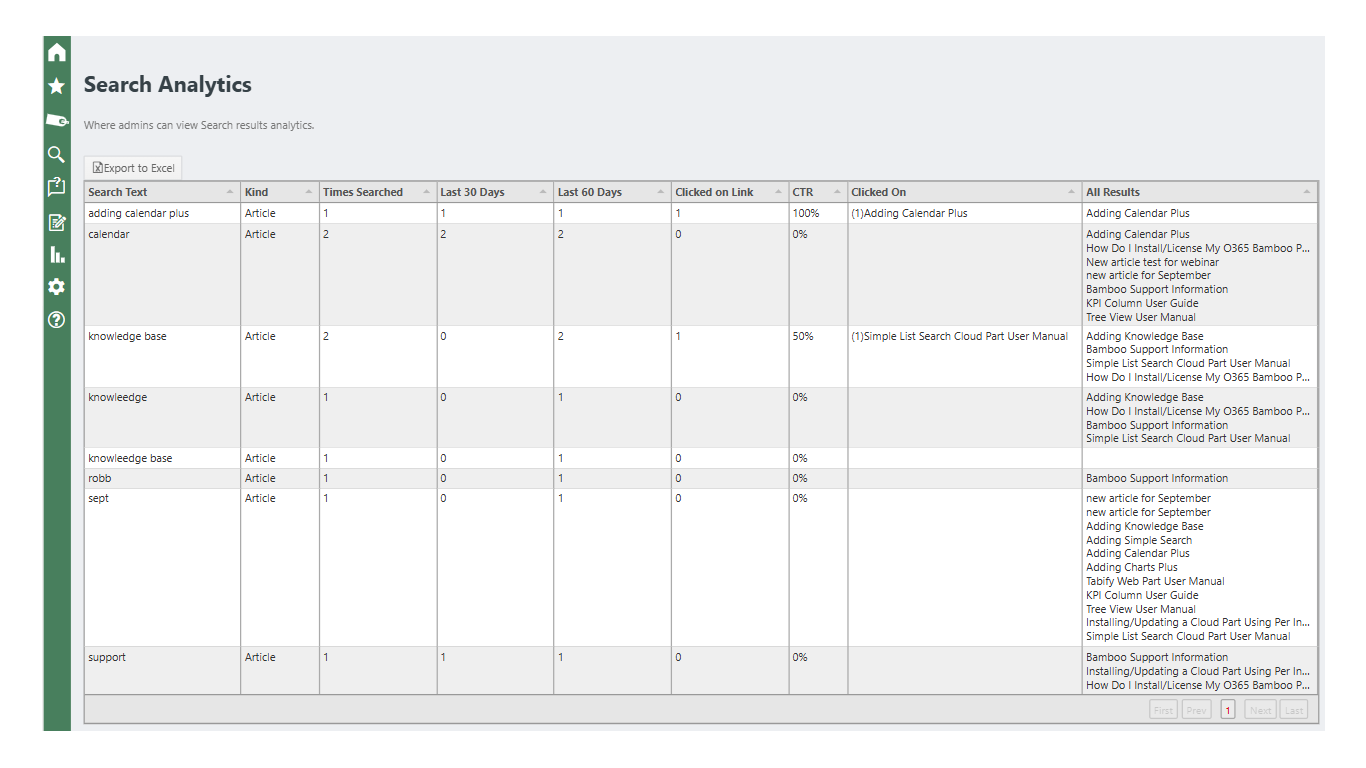Click '(1)Simple List Search Cloud Part User Manual'
Screen dimensions: 1366x768
click(959, 336)
